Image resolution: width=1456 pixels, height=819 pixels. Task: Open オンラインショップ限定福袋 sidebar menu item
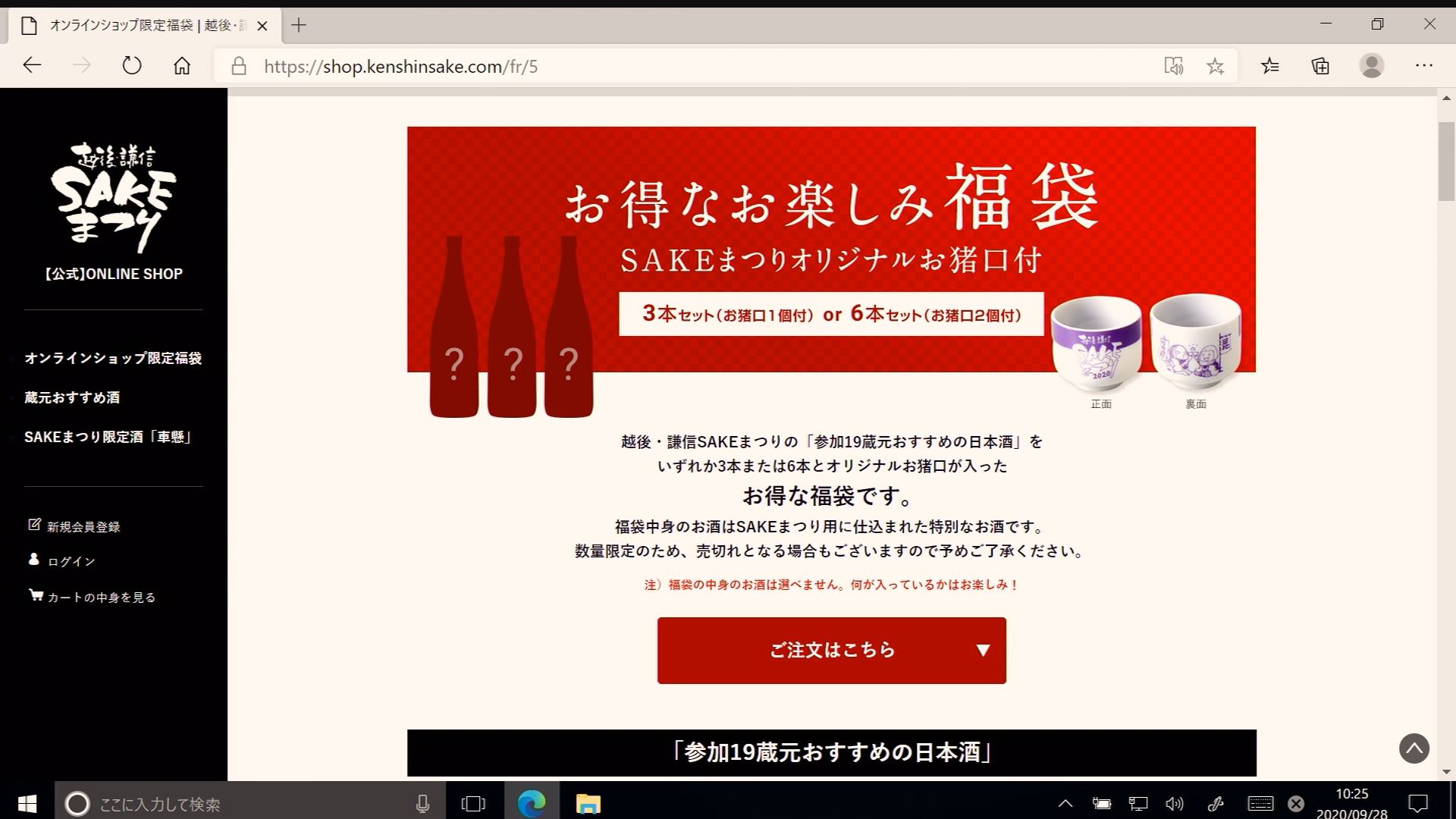click(x=113, y=358)
